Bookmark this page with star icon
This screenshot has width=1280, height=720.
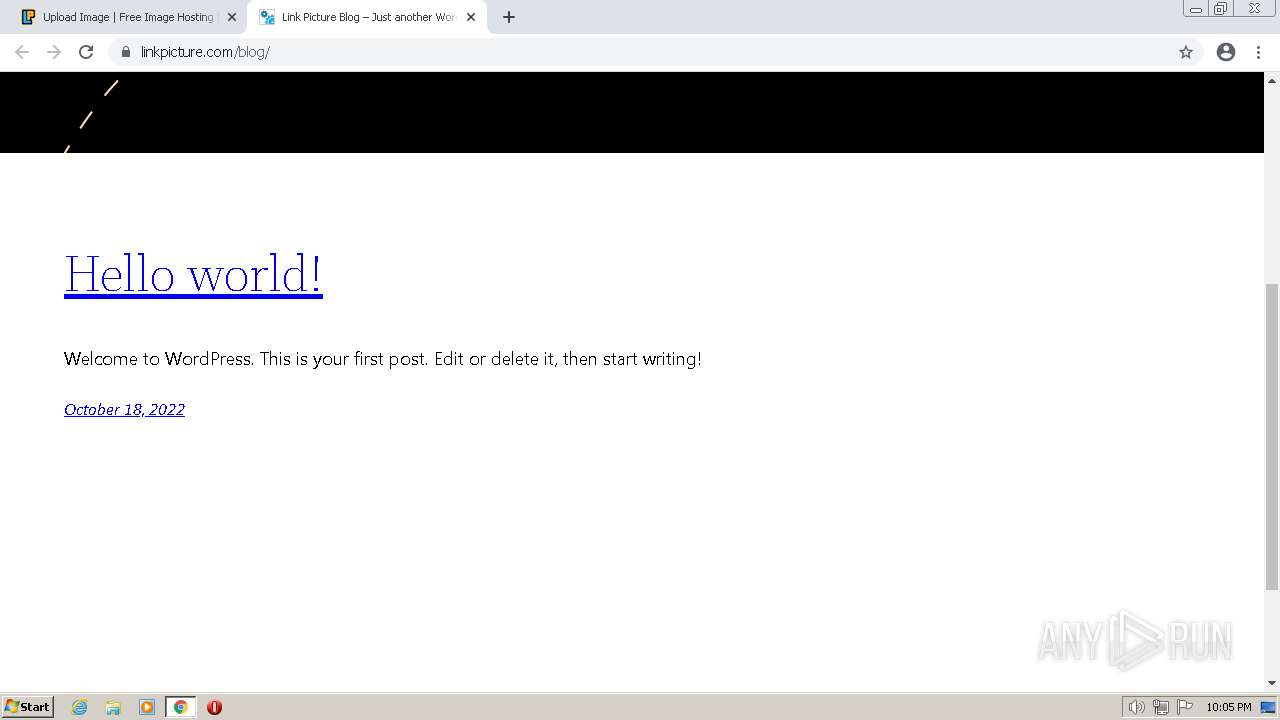(1186, 52)
